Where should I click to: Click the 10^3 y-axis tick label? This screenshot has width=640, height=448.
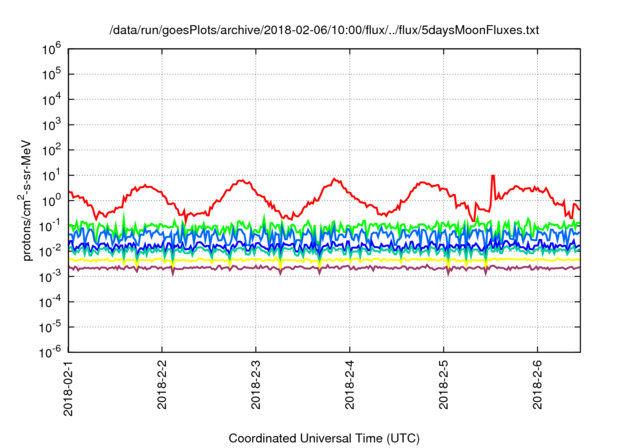(x=51, y=125)
